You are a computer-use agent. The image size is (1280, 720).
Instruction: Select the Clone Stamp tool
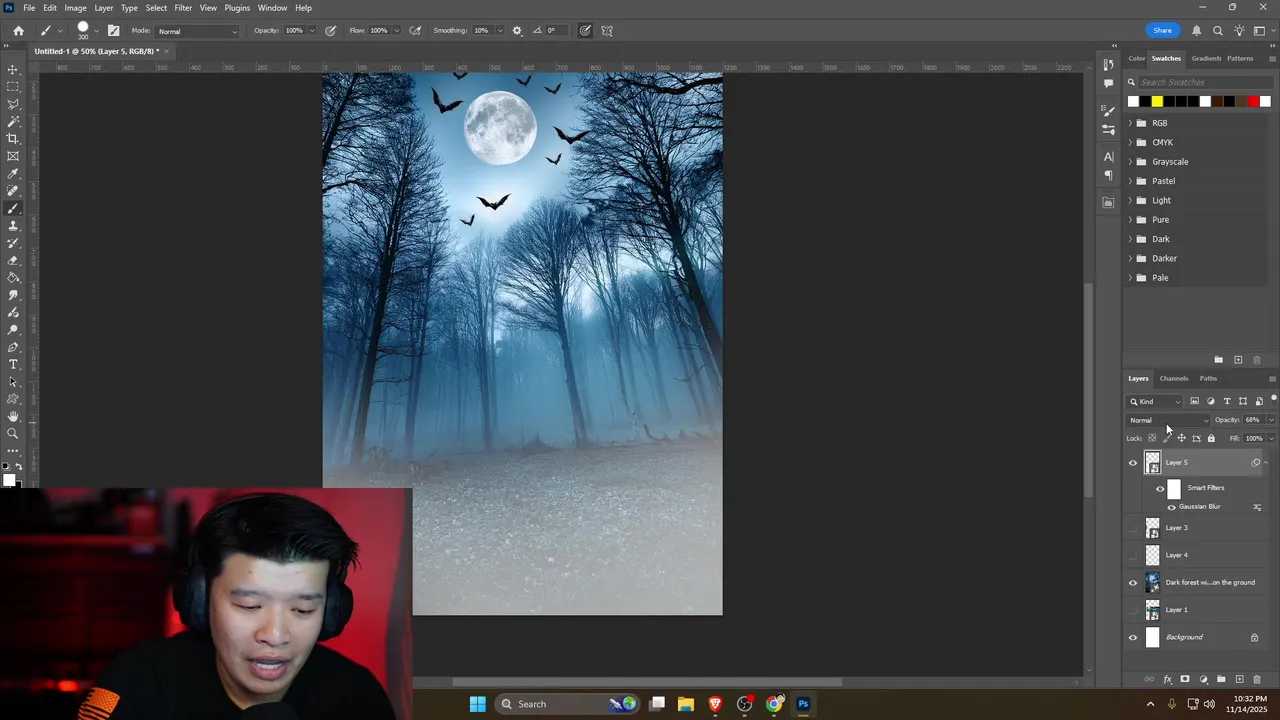click(x=13, y=226)
